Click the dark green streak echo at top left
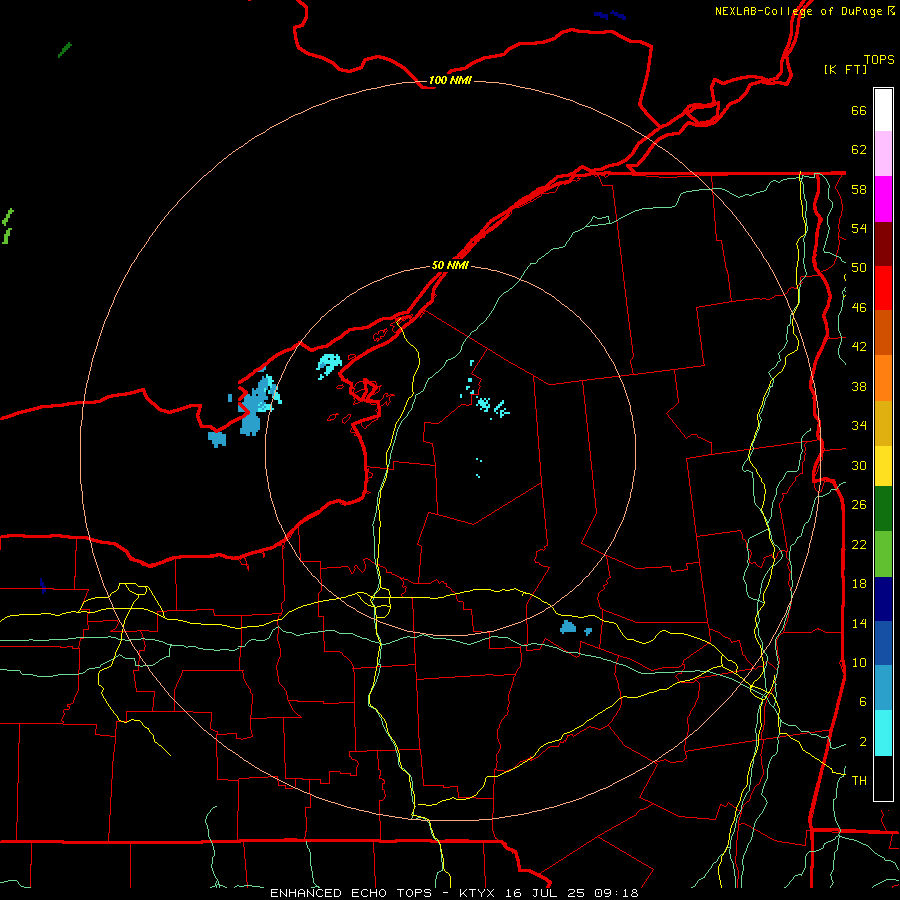This screenshot has height=900, width=900. coord(65,50)
